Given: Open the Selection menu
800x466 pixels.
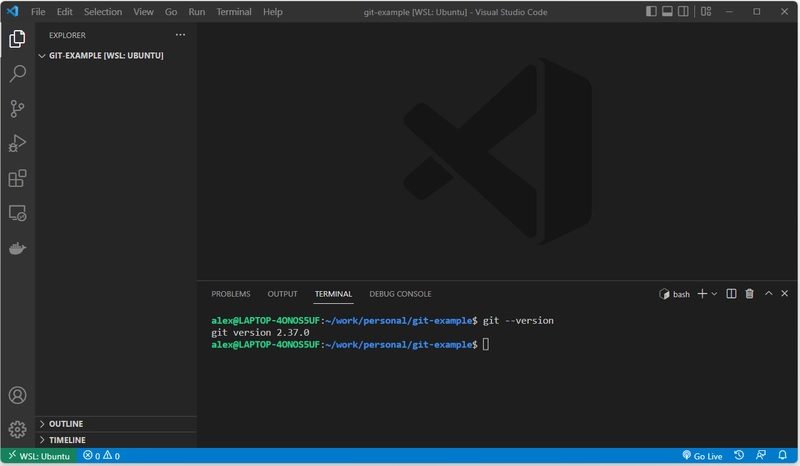Looking at the screenshot, I should point(103,12).
